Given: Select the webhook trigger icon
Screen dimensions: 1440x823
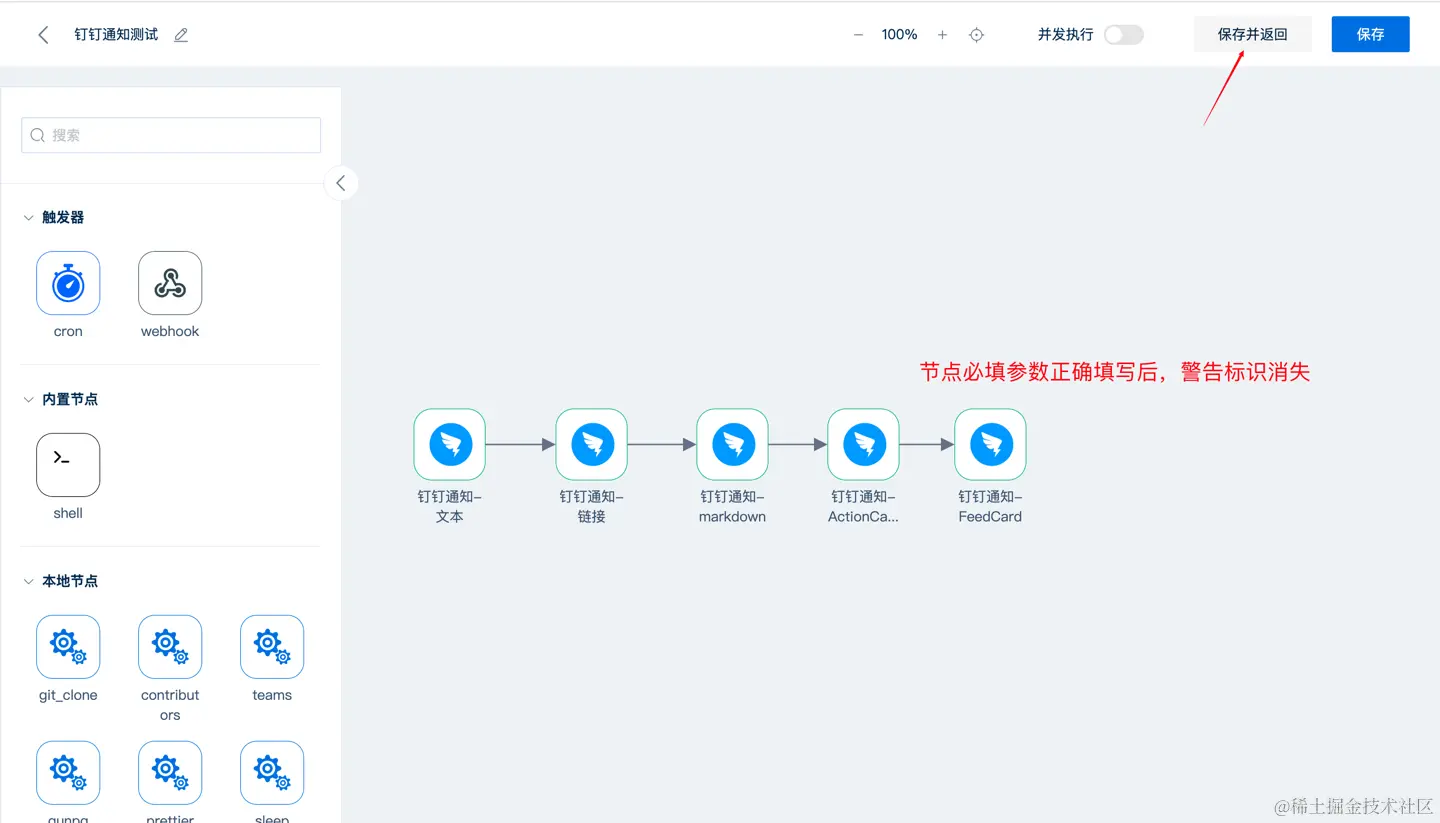Looking at the screenshot, I should click(170, 283).
